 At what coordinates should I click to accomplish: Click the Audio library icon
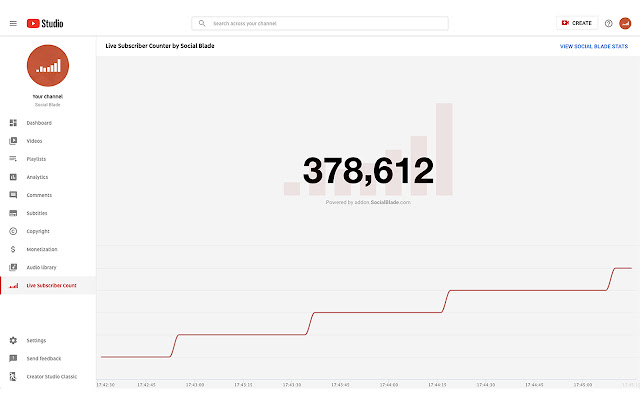tap(13, 267)
